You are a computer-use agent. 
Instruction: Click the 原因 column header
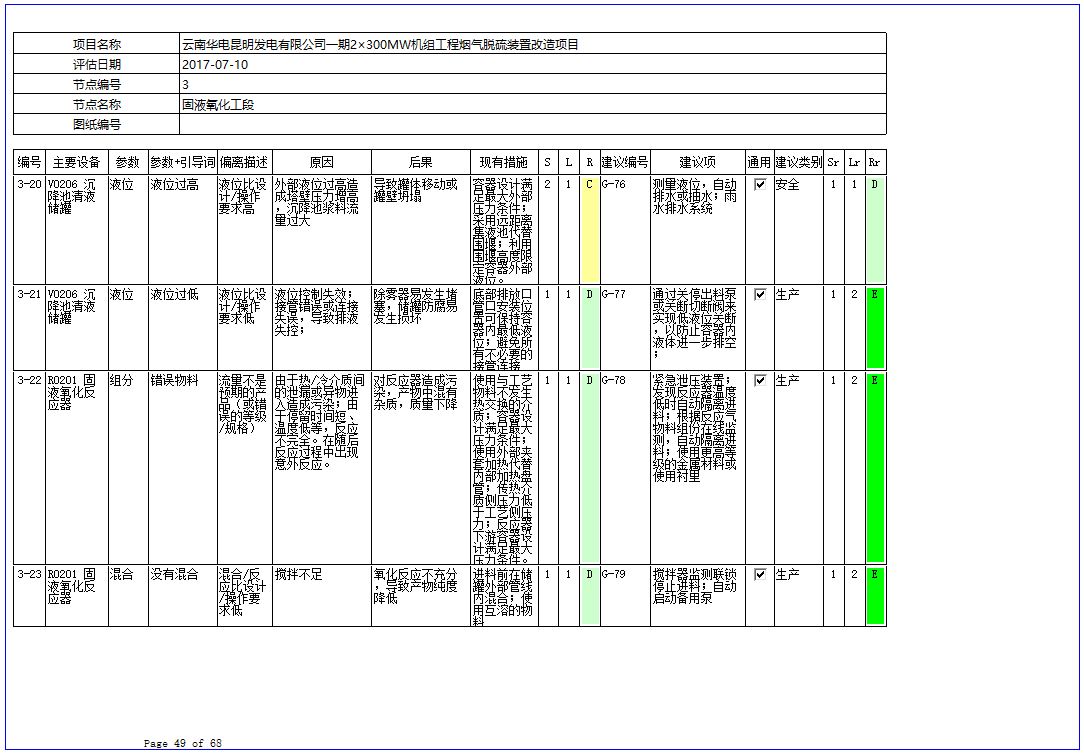(321, 162)
